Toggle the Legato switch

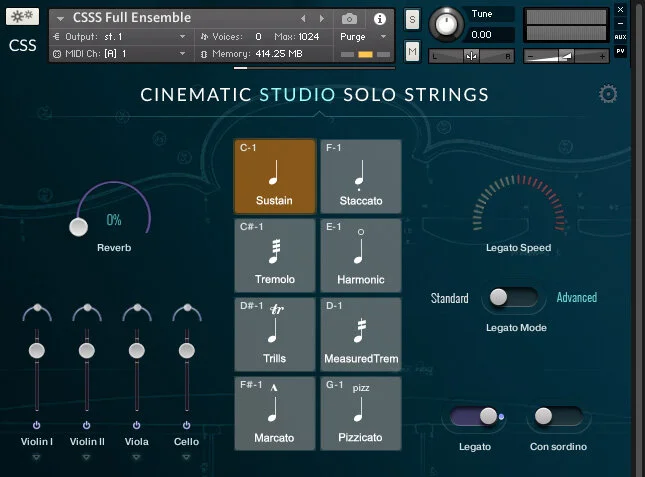475,417
